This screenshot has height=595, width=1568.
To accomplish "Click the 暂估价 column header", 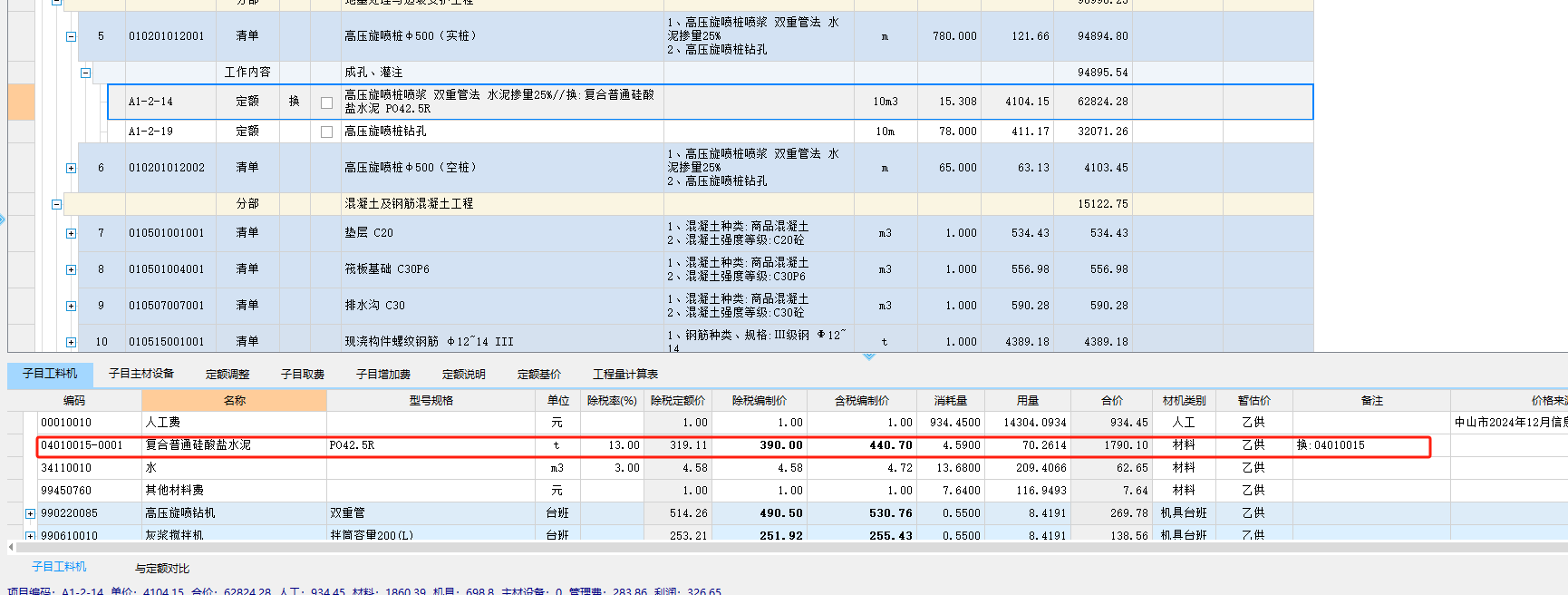I will (x=1254, y=400).
